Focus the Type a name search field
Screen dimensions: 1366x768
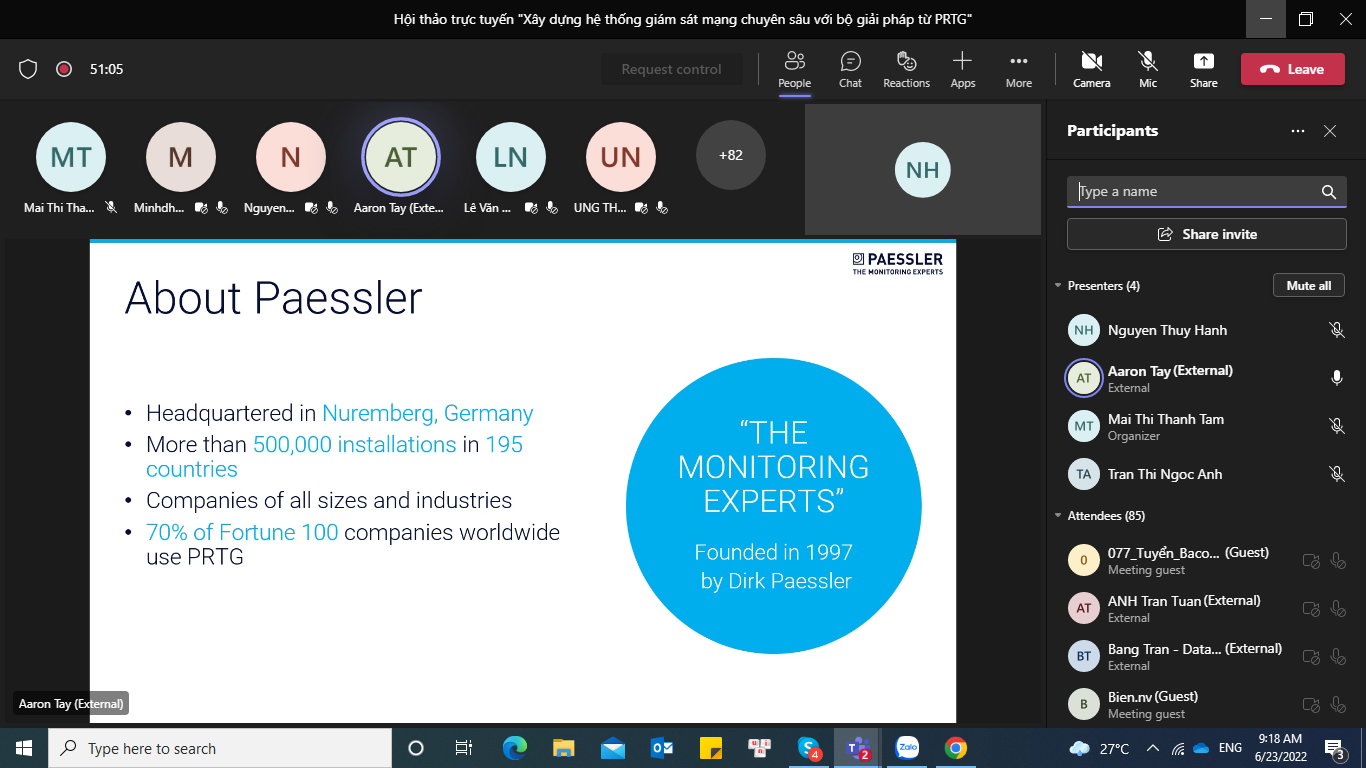(x=1207, y=191)
